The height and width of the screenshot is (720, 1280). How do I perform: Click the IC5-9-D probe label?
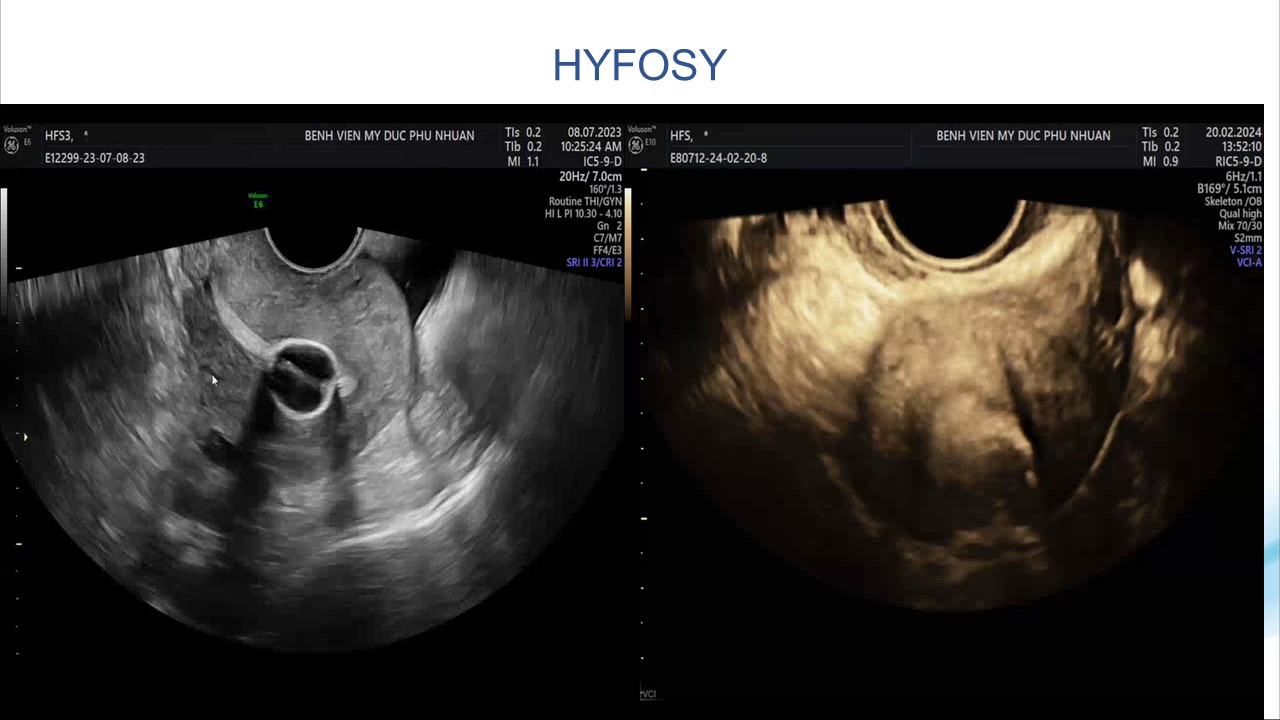click(x=602, y=161)
